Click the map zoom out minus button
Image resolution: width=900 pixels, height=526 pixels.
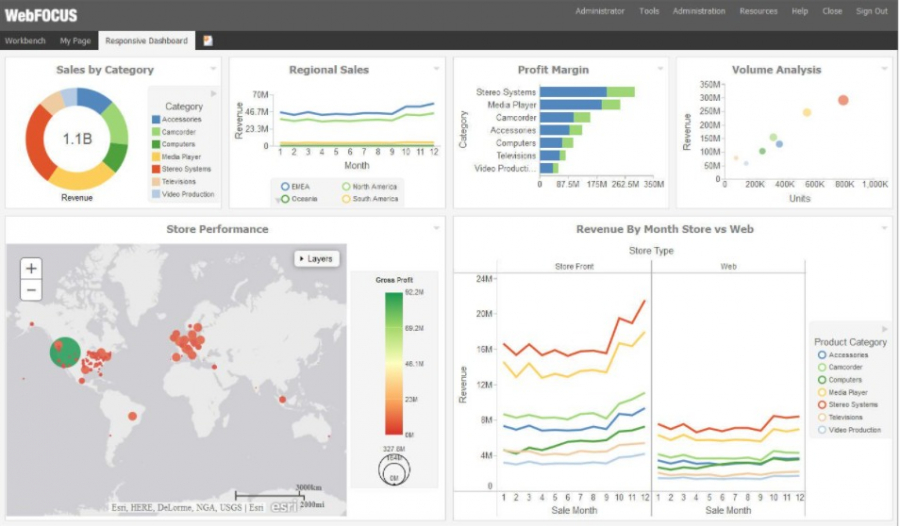tap(32, 290)
